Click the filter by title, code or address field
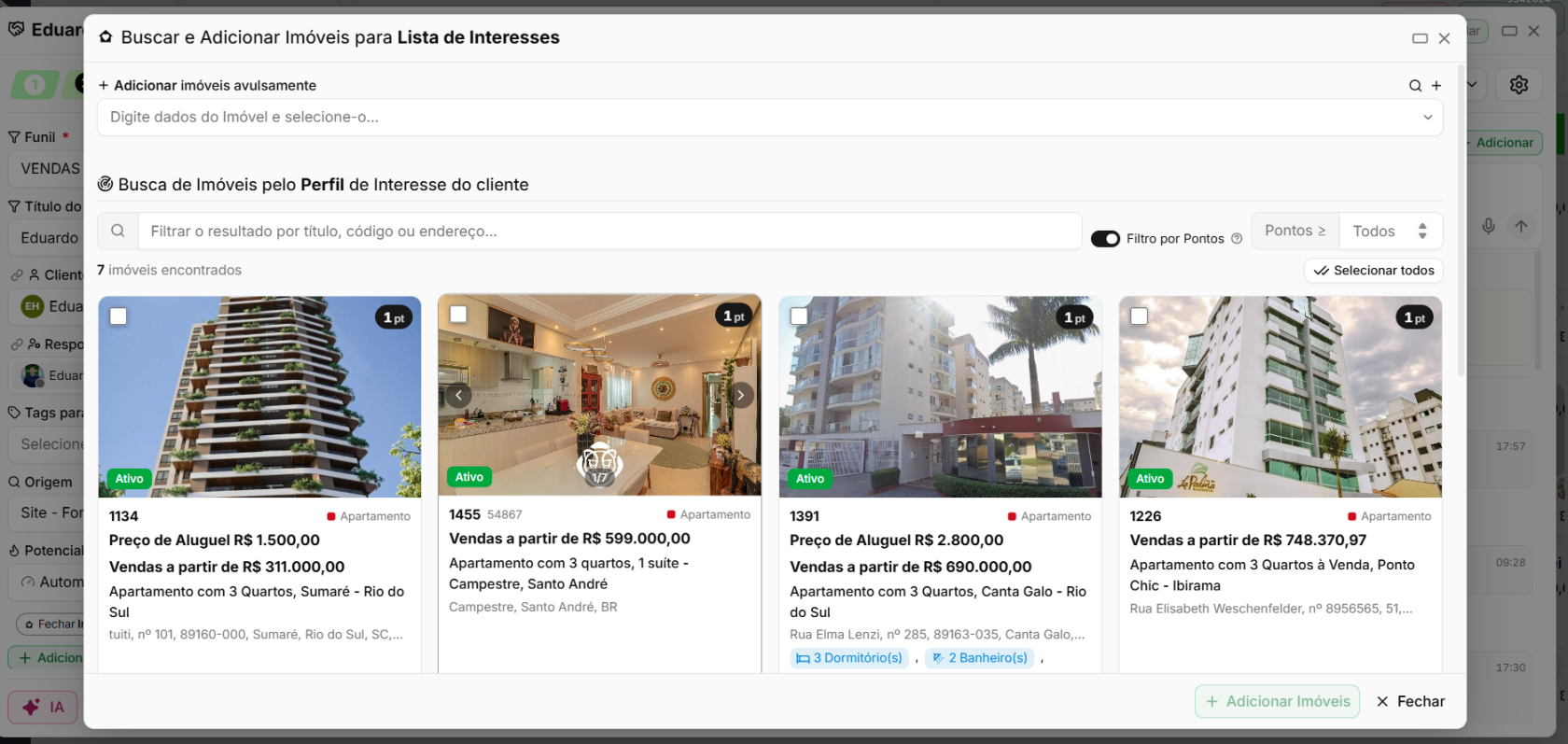 coord(609,231)
